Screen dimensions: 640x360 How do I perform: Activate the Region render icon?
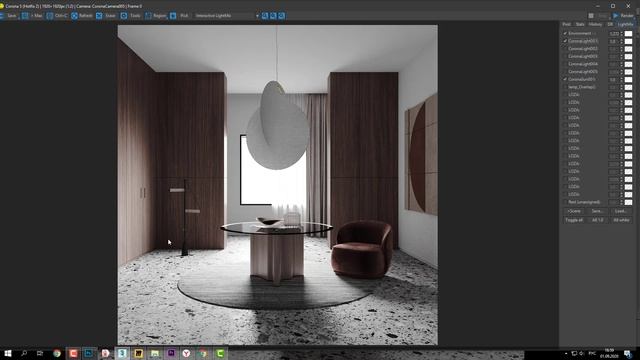pyautogui.click(x=148, y=16)
